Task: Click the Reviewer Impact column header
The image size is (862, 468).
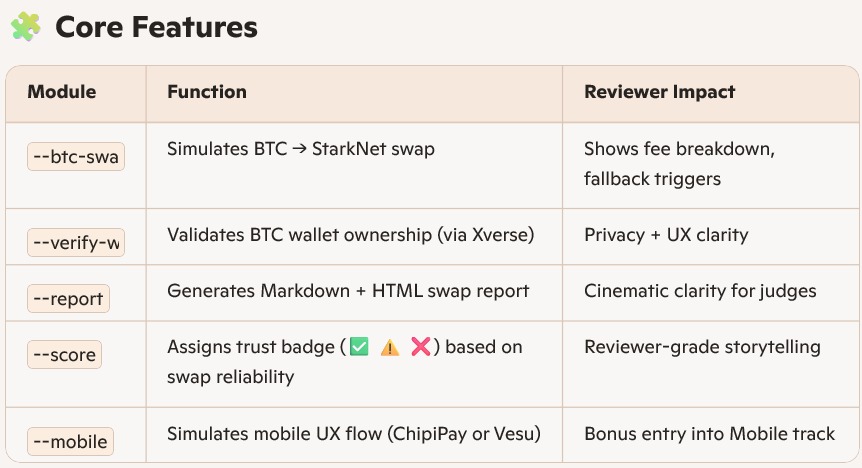Action: [x=660, y=93]
